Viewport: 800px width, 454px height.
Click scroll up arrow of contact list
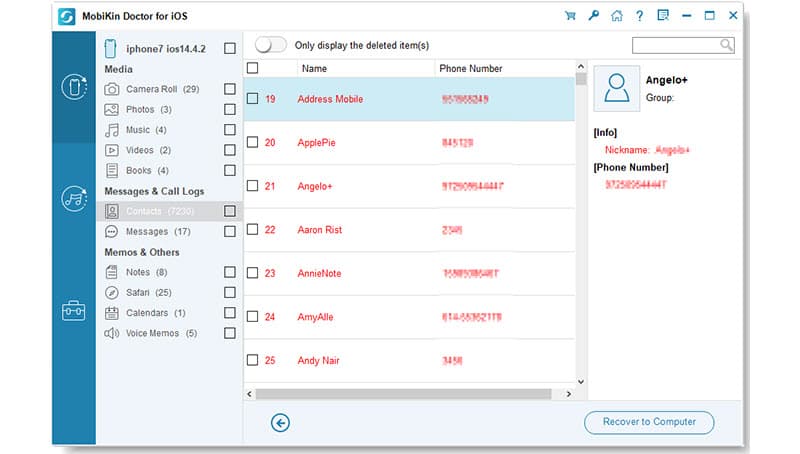(581, 66)
